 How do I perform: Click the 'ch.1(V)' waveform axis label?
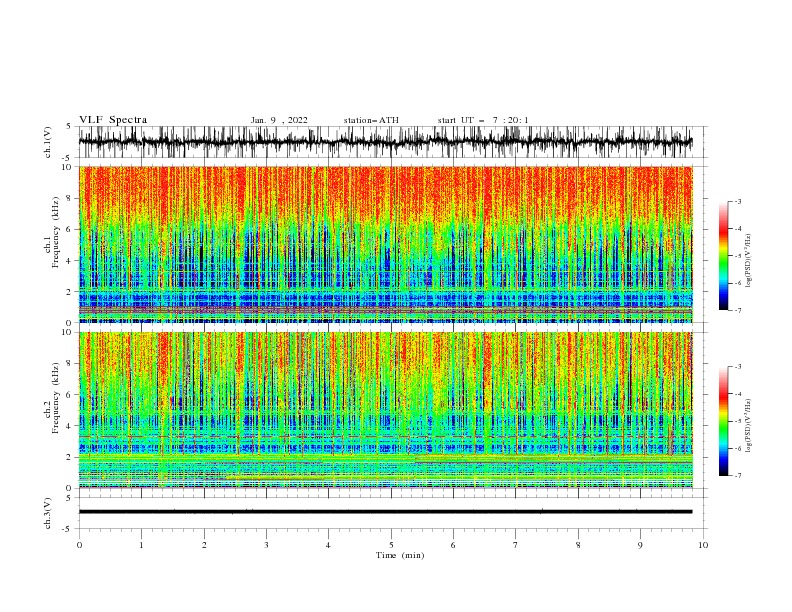pyautogui.click(x=48, y=142)
